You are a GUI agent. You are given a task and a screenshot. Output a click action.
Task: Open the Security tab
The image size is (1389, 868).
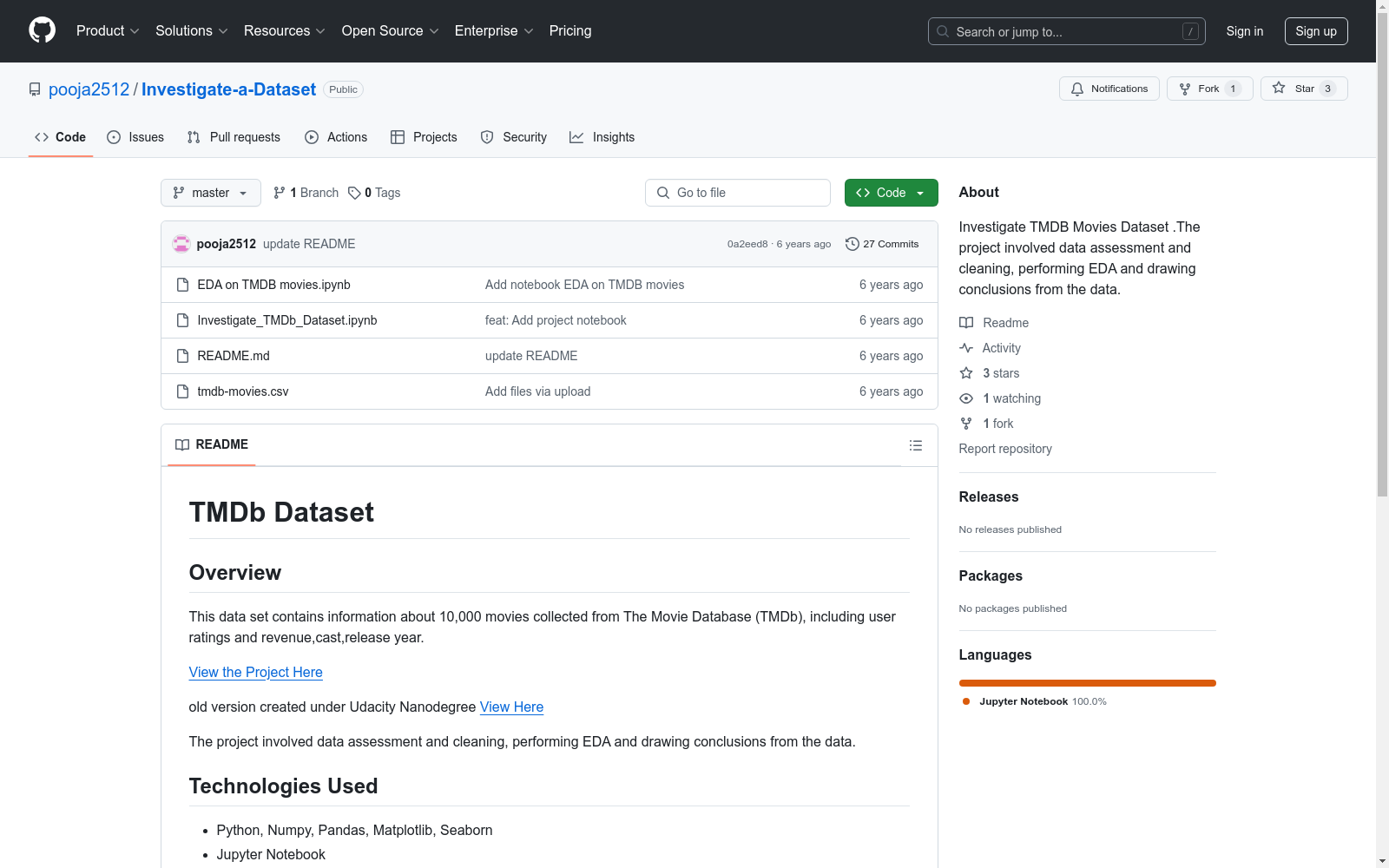(x=514, y=137)
